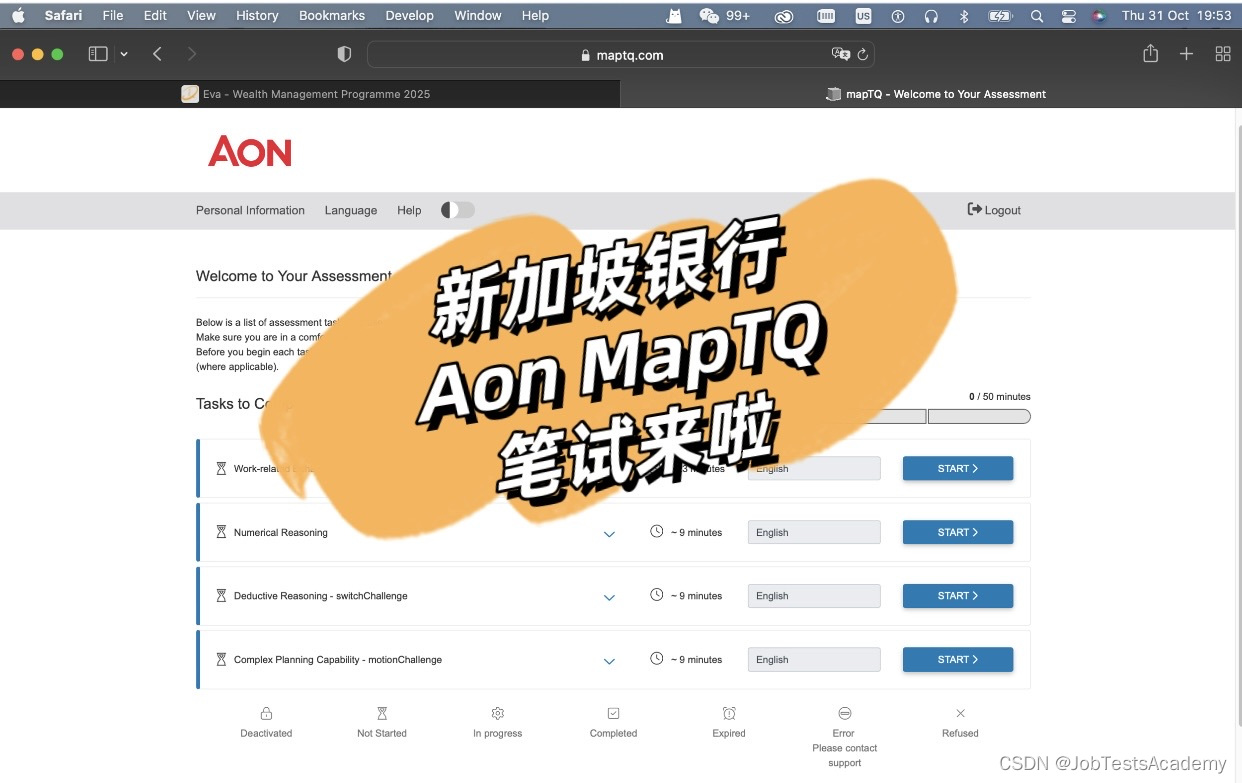This screenshot has height=783, width=1242.
Task: Open the Edit menu
Action: pyautogui.click(x=155, y=15)
